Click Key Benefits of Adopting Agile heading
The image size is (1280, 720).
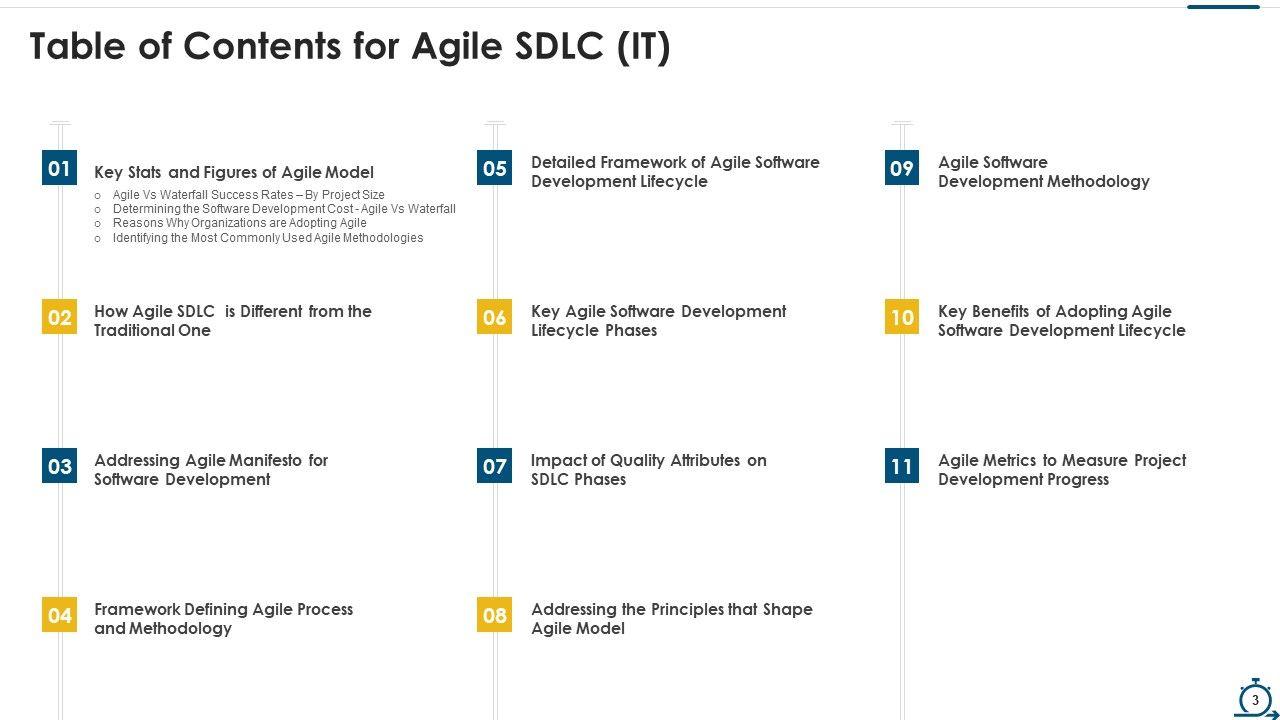pyautogui.click(x=1061, y=321)
